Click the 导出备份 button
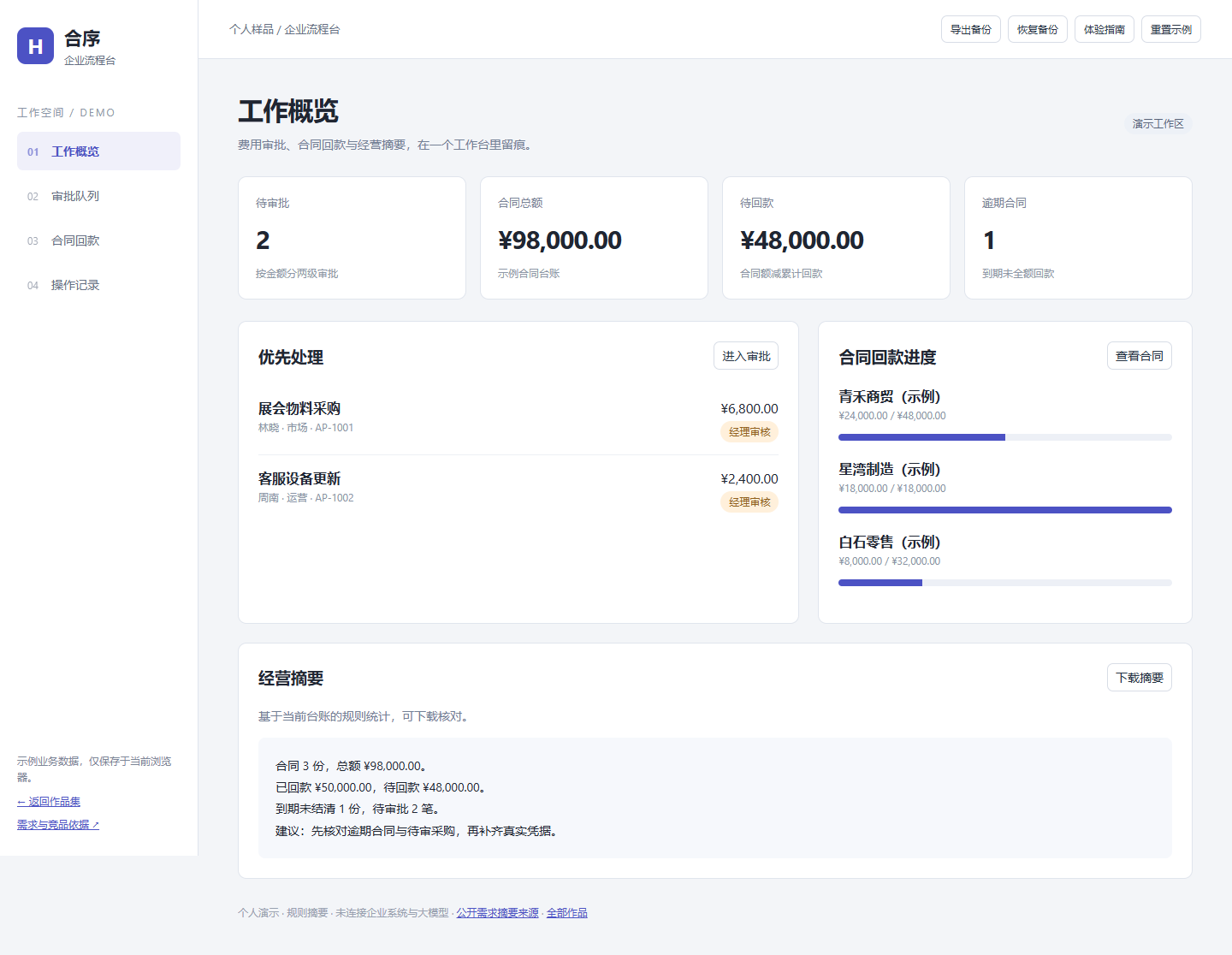 (971, 29)
